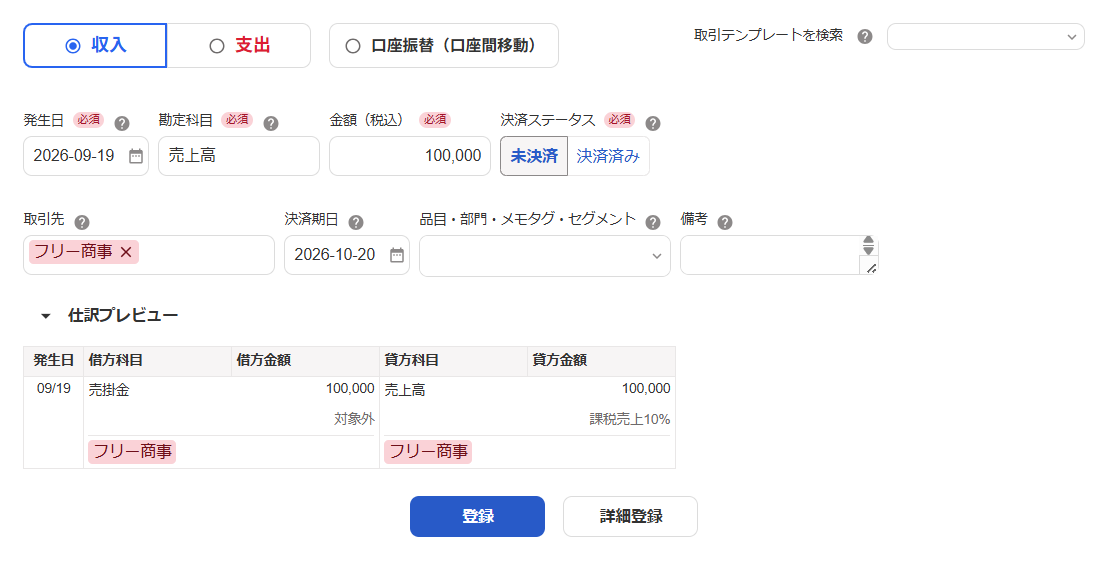Screen dimensions: 1112x564
Task: Select the 口座振替（口座間移動） radio option
Action: 443,45
